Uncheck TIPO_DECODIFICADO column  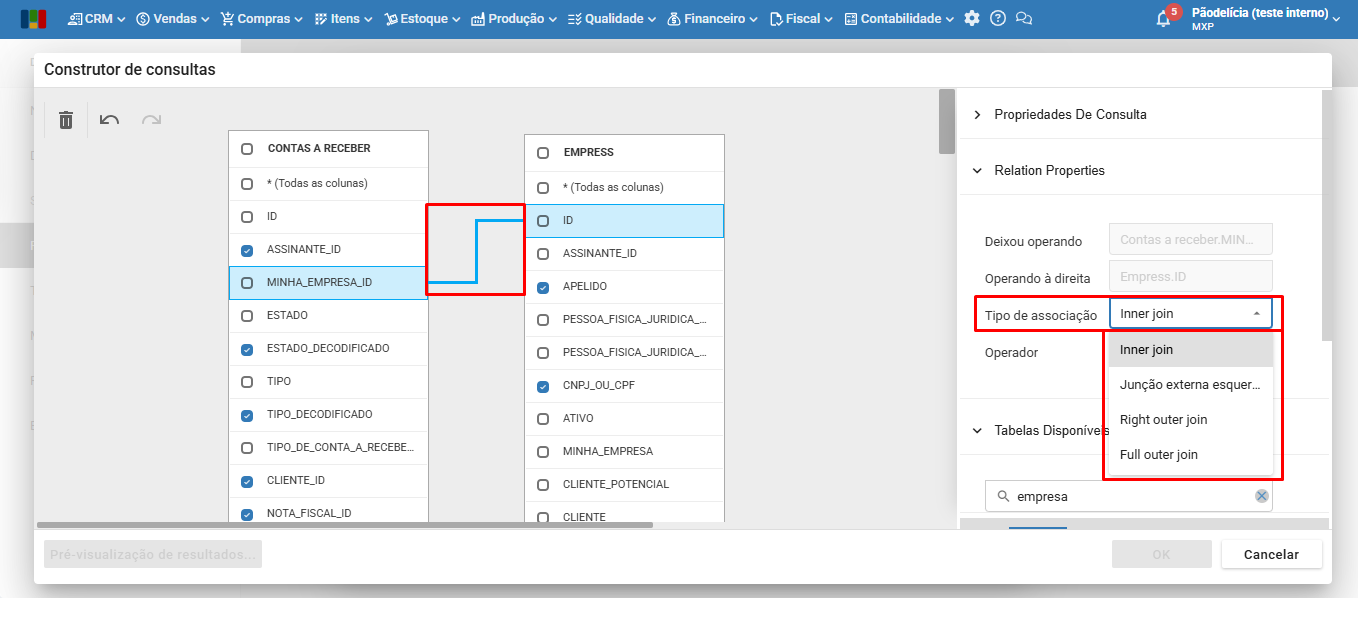[247, 415]
